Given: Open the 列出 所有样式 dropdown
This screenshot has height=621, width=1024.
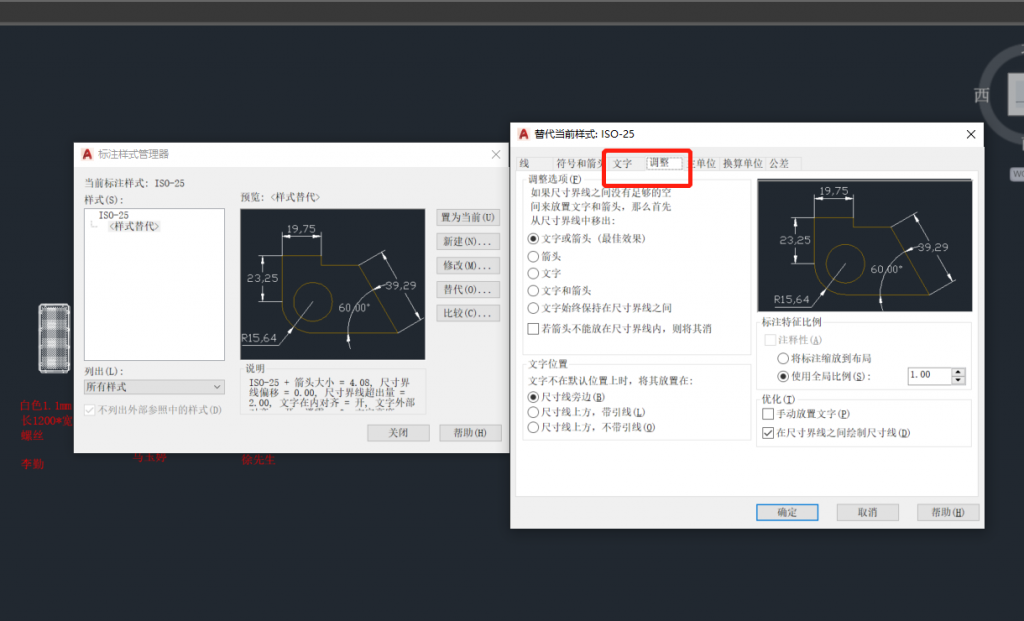Looking at the screenshot, I should coord(154,387).
